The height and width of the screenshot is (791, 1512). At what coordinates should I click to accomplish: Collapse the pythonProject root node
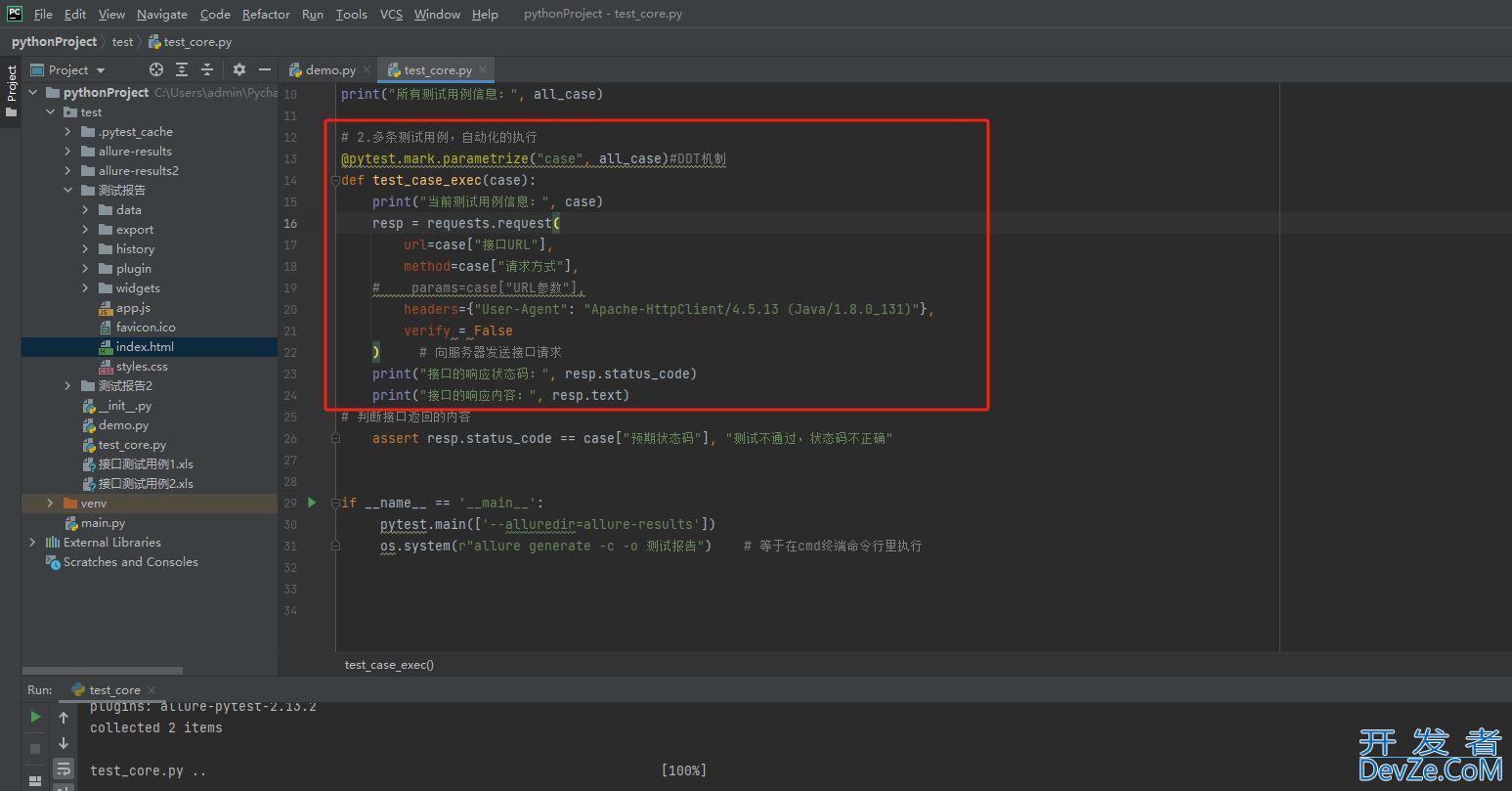pyautogui.click(x=33, y=92)
